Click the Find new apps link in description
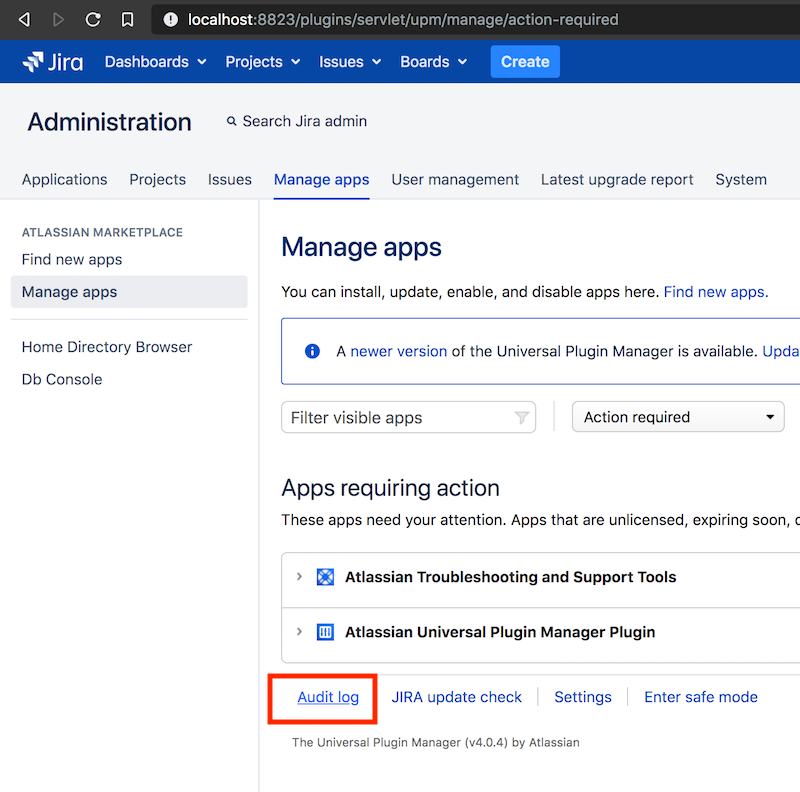 point(715,292)
